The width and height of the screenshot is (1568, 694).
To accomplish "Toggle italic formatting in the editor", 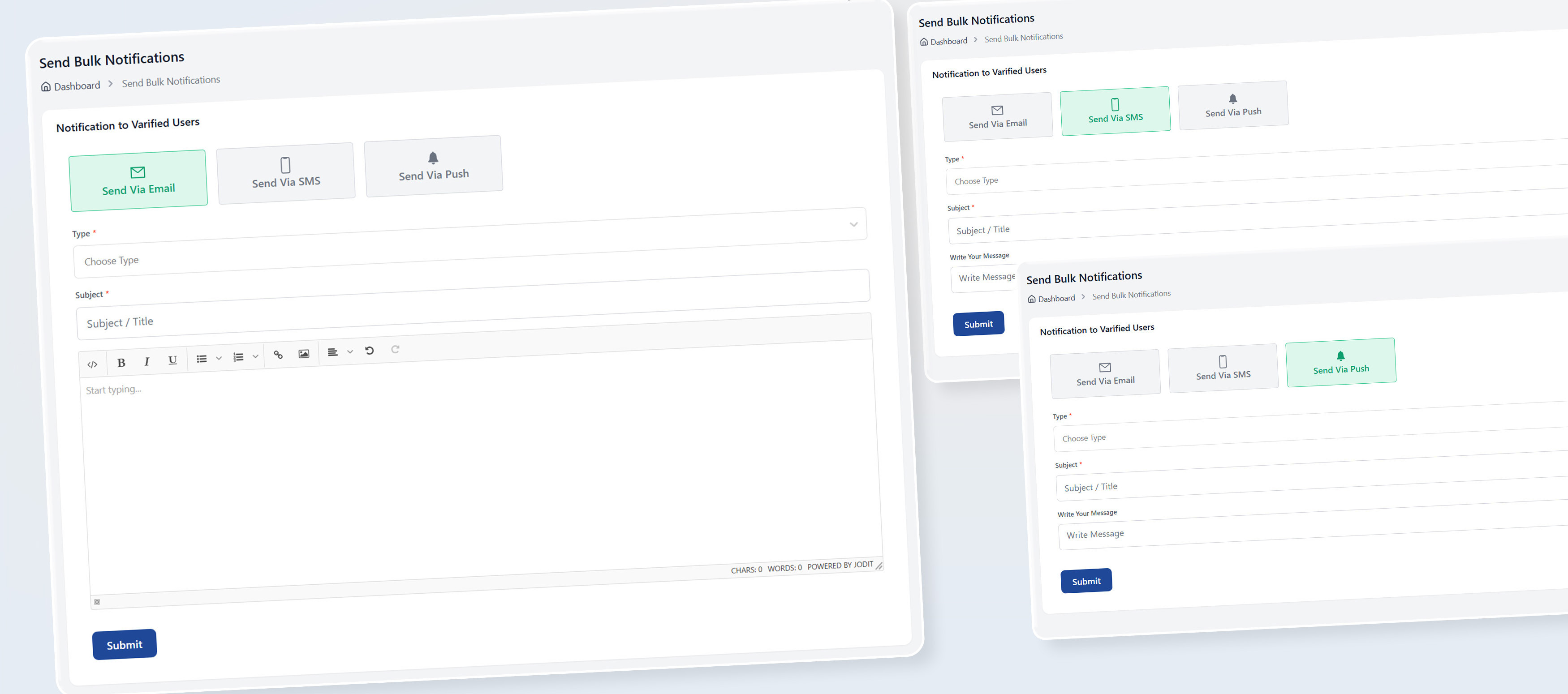I will tap(146, 361).
